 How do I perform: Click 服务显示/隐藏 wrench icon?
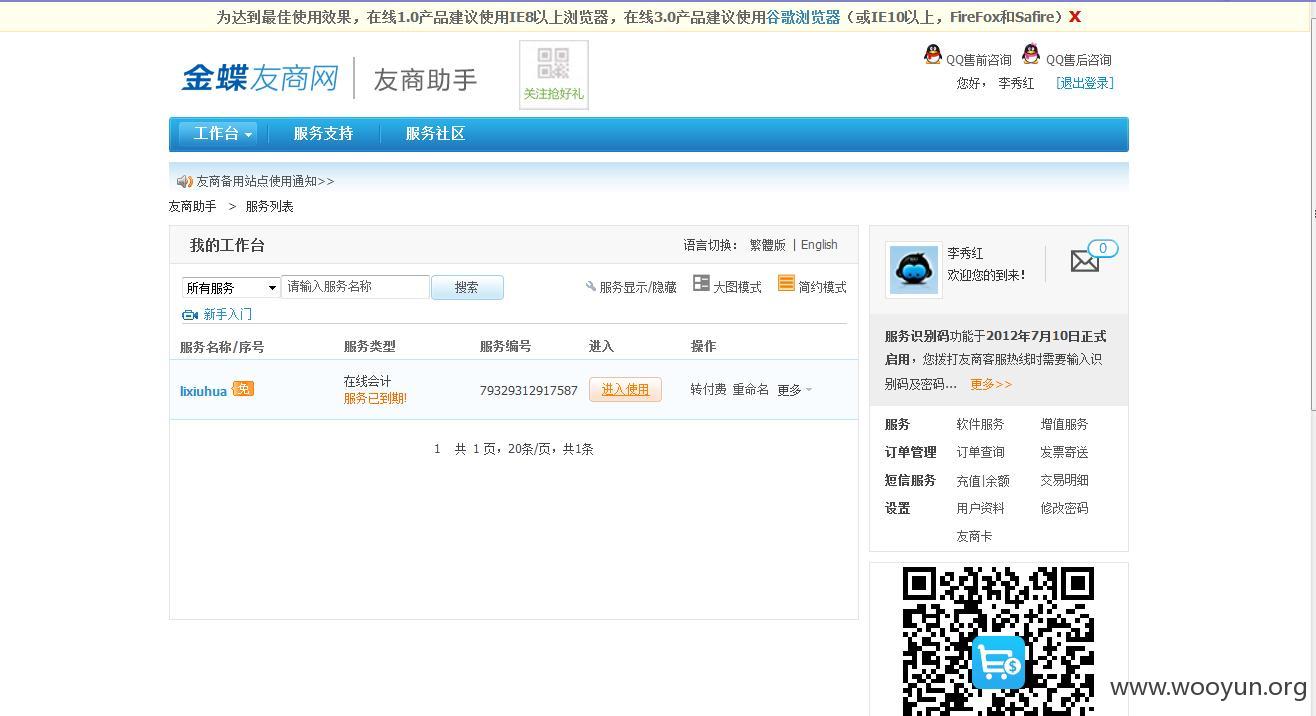[x=591, y=286]
